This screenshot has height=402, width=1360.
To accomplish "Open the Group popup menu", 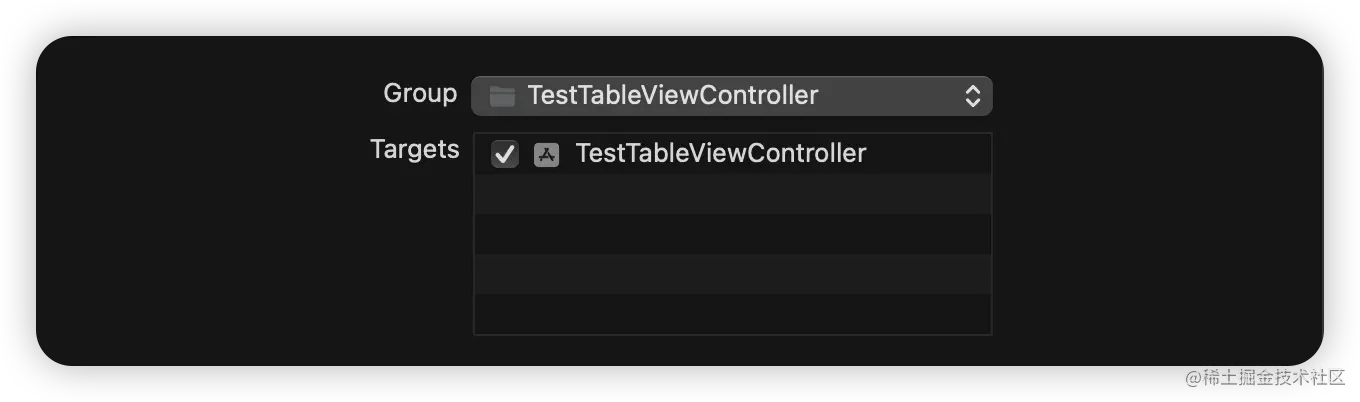I will pyautogui.click(x=731, y=96).
